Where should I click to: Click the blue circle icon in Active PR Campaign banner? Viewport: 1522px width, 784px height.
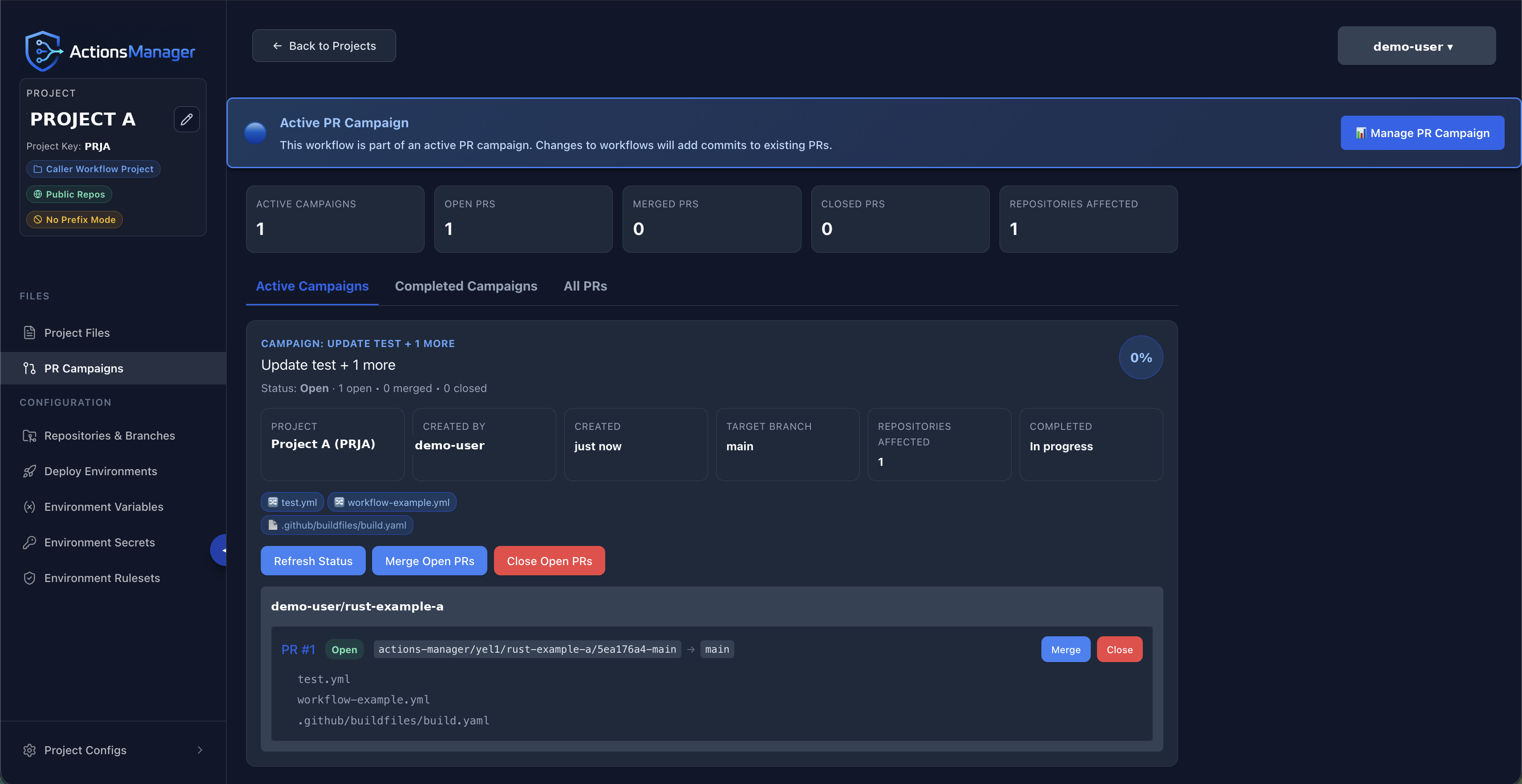(x=255, y=133)
